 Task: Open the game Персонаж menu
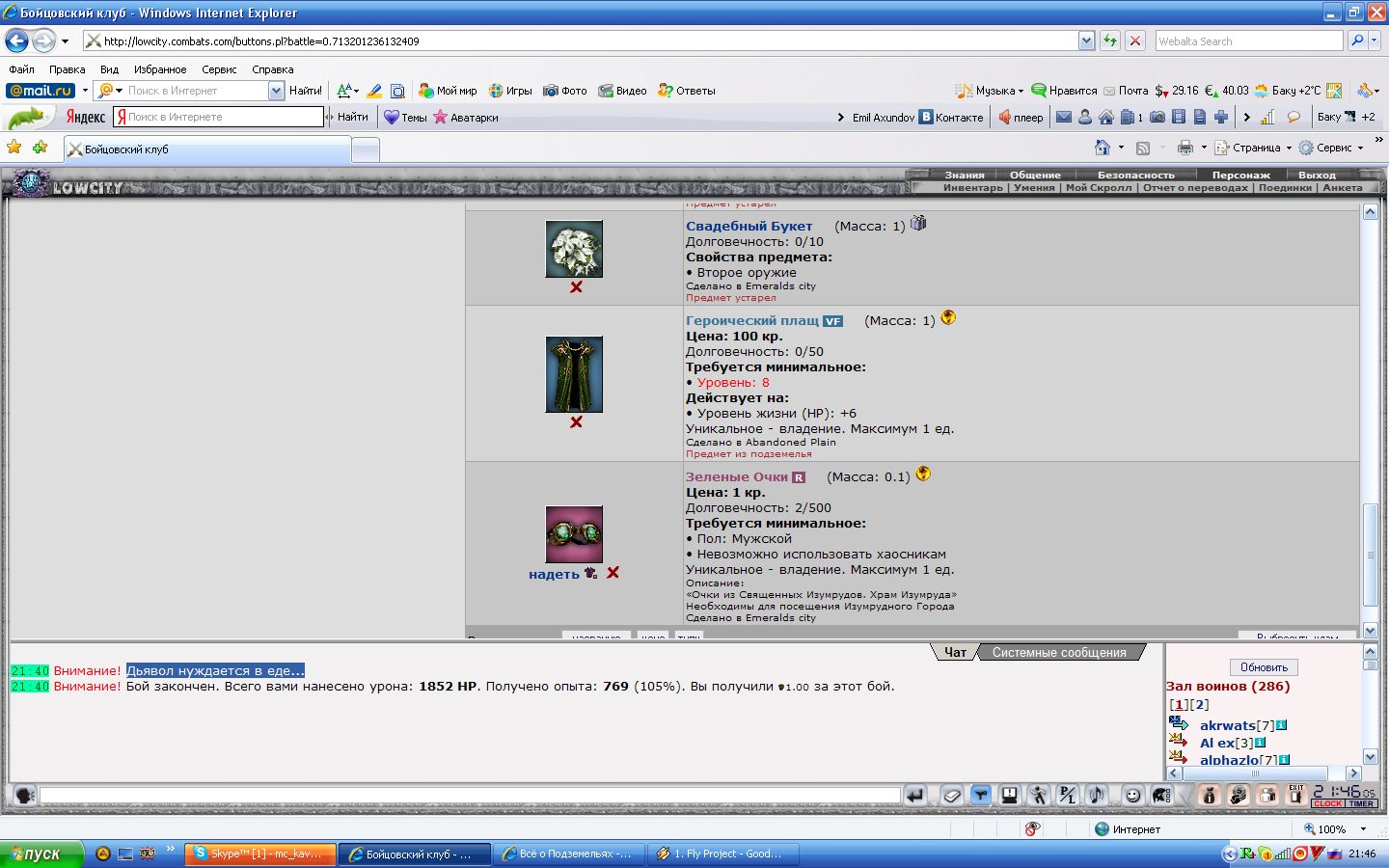[x=1241, y=175]
